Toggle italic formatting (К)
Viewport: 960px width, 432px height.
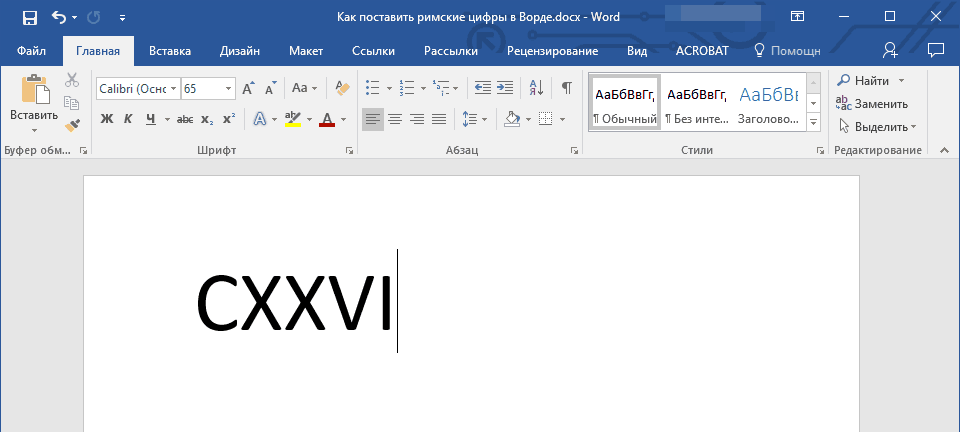(128, 120)
